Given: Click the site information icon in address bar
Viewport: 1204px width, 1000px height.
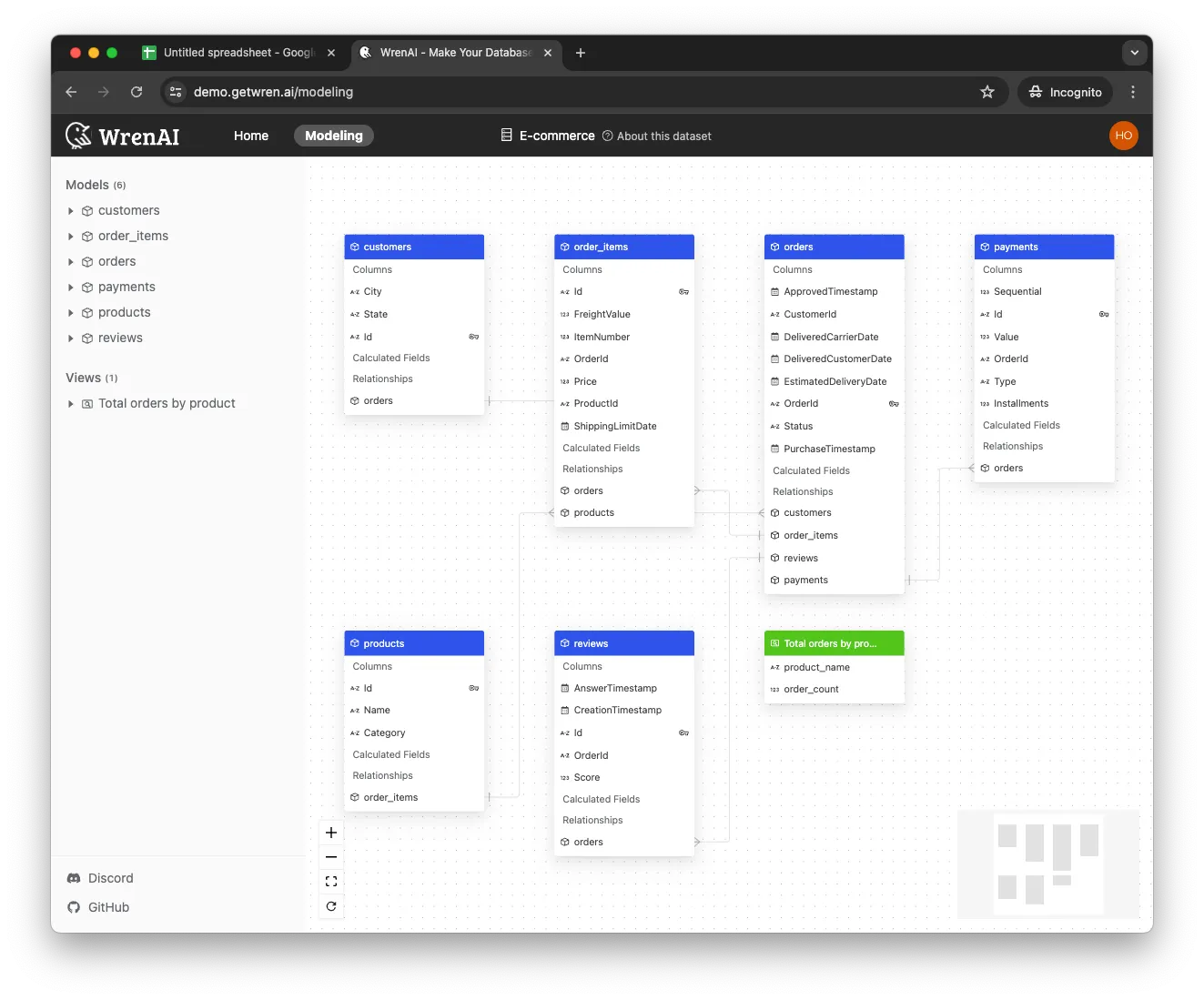Looking at the screenshot, I should [177, 92].
